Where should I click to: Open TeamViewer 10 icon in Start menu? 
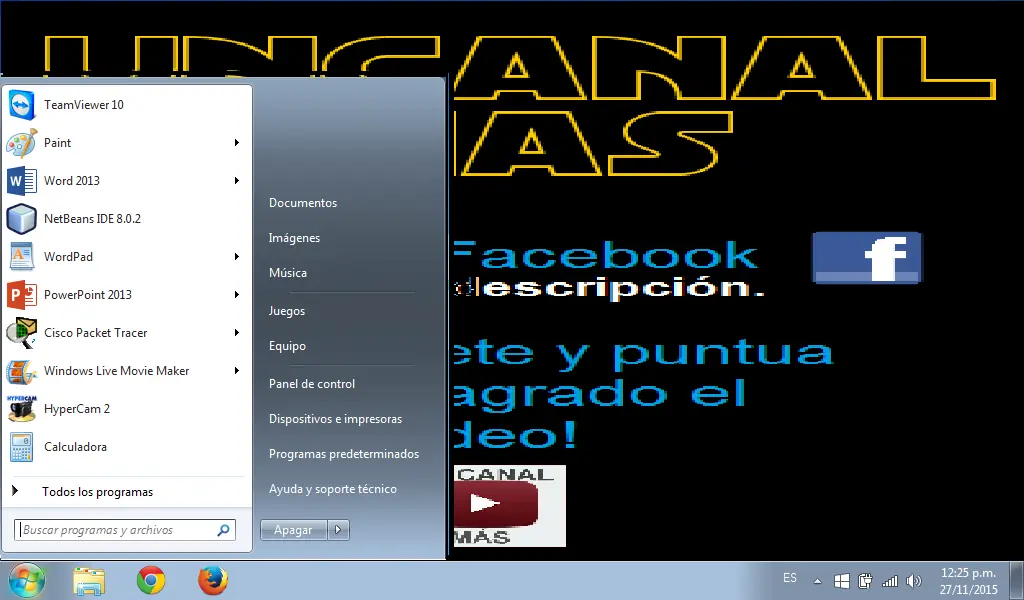coord(22,104)
